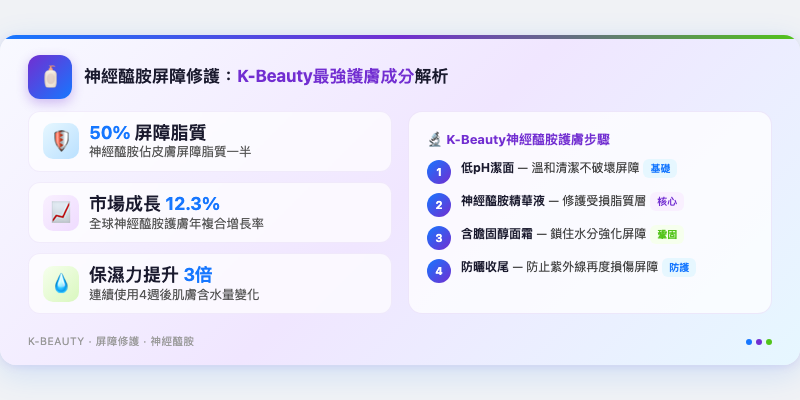The image size is (800, 400).
Task: Click the chart icon beside 市場成長
Action: click(x=61, y=212)
